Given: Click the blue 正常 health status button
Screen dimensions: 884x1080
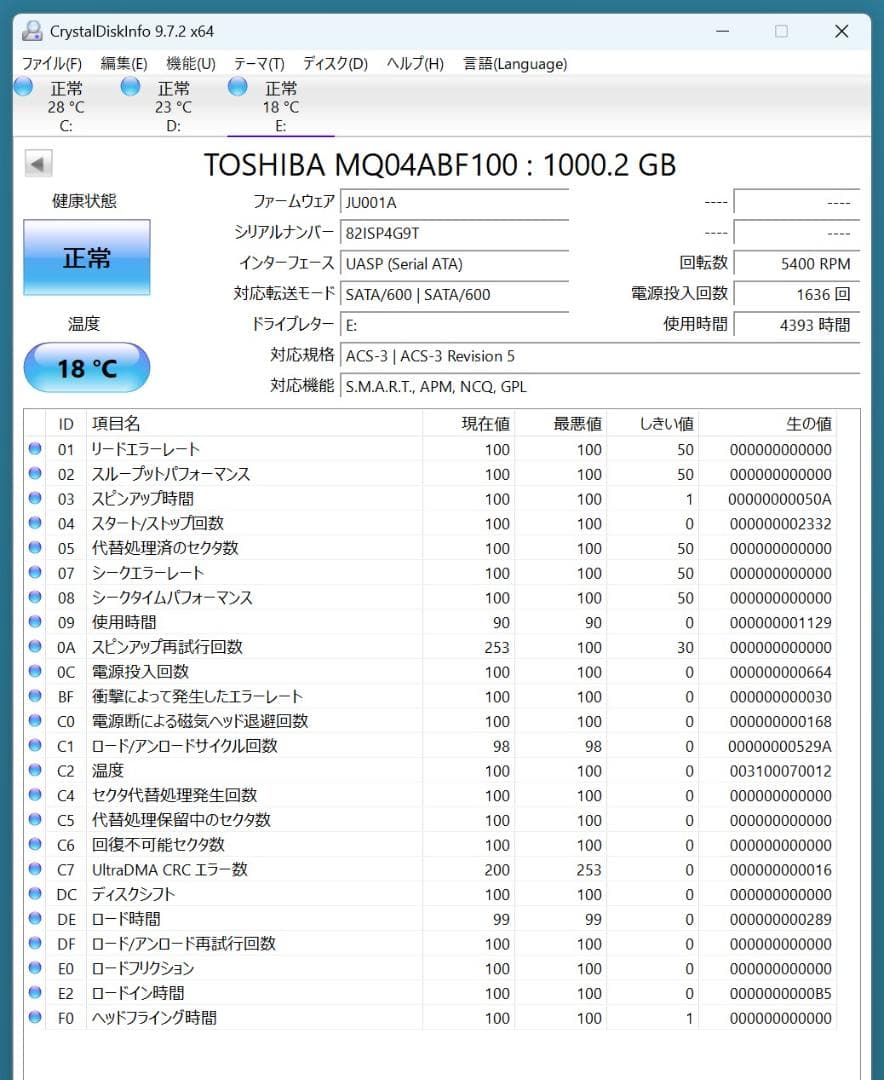Looking at the screenshot, I should click(x=87, y=258).
